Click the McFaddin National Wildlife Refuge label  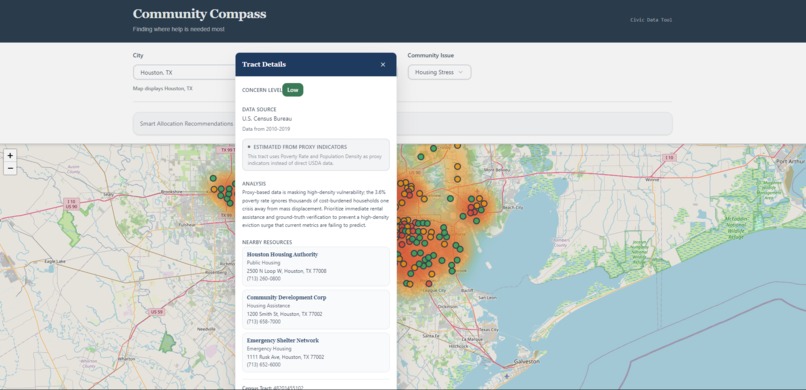point(737,229)
